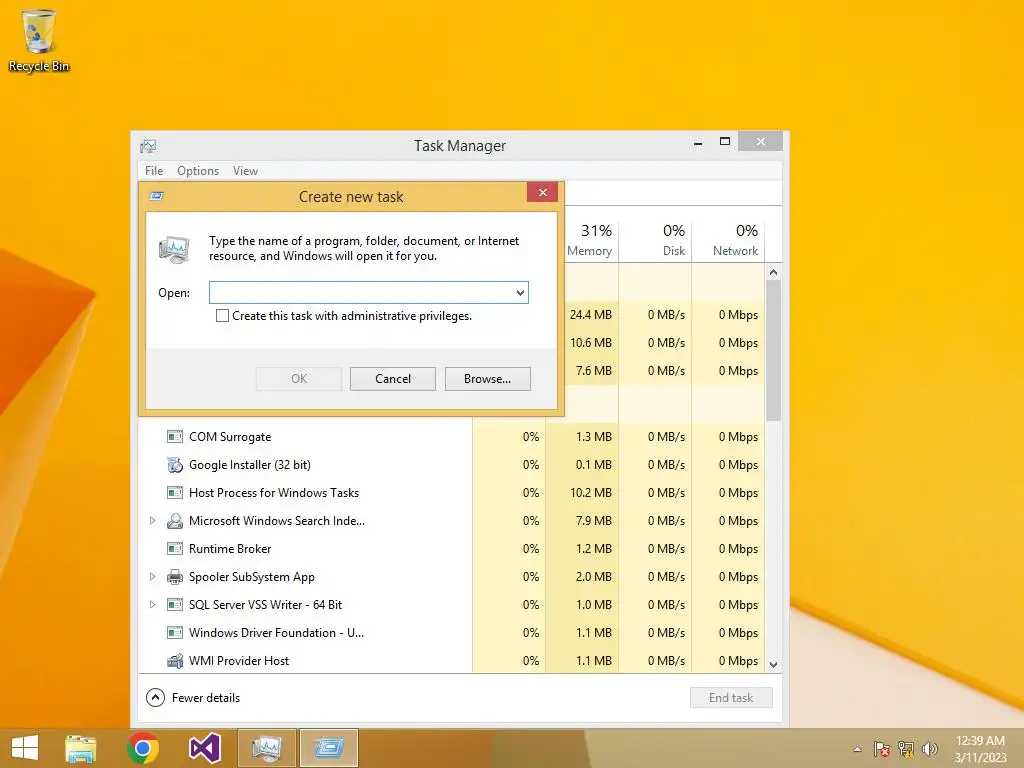Select the COM Surrogate row name
Image resolution: width=1024 pixels, height=768 pixels.
tap(230, 437)
